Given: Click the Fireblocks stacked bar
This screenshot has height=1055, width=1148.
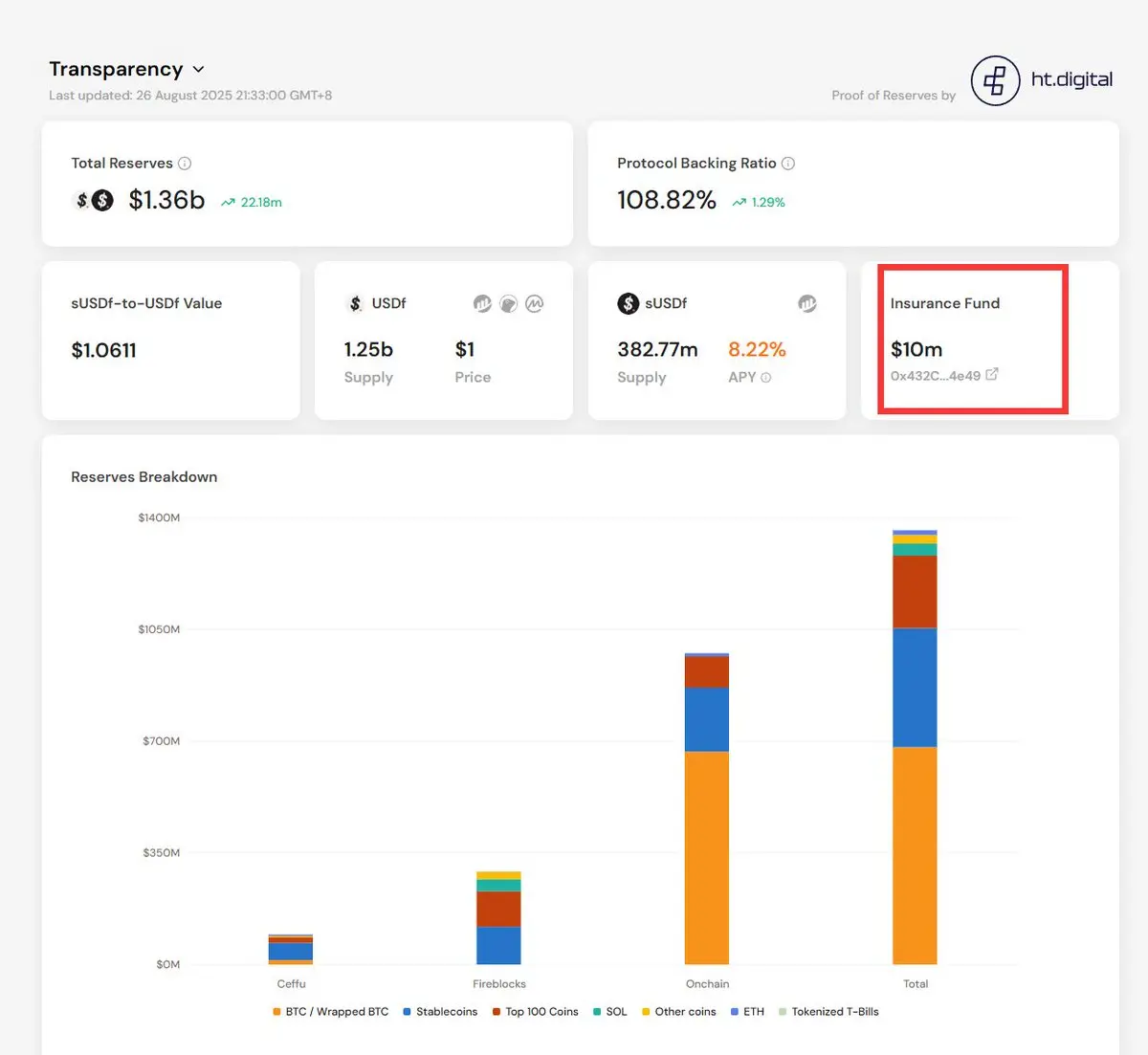Looking at the screenshot, I should click(x=498, y=918).
